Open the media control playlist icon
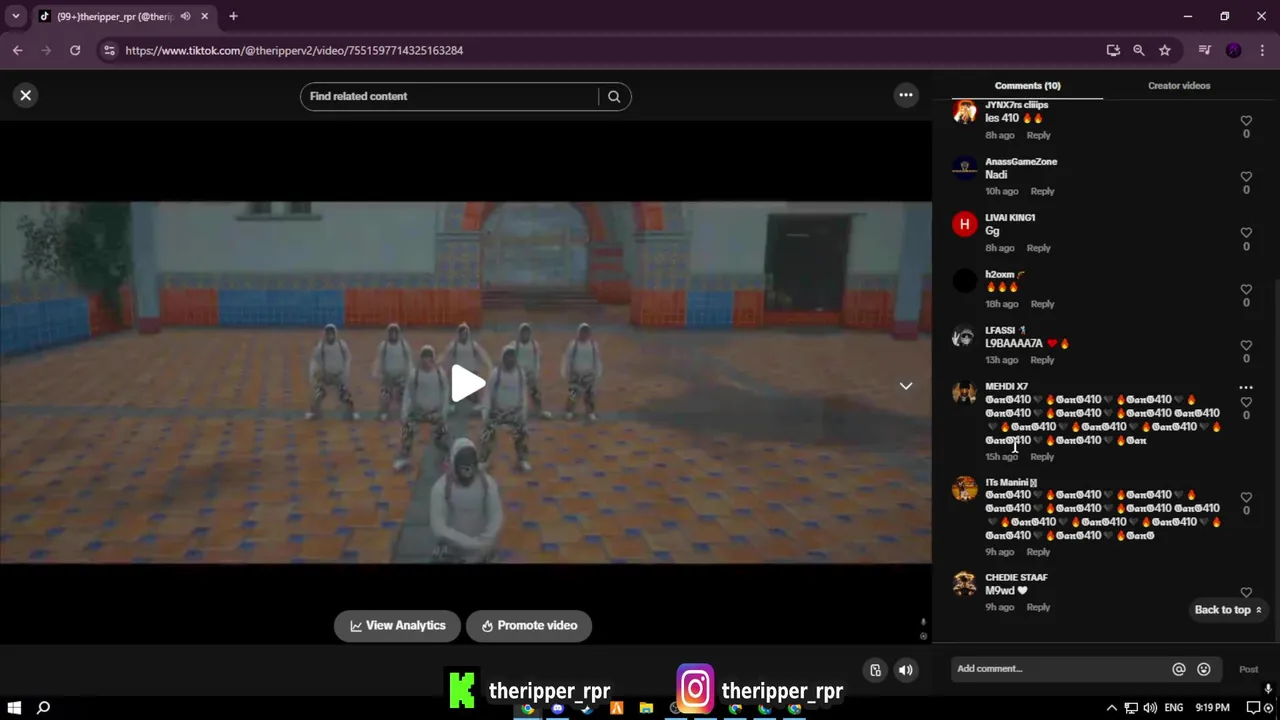The width and height of the screenshot is (1280, 720). coord(1205,50)
